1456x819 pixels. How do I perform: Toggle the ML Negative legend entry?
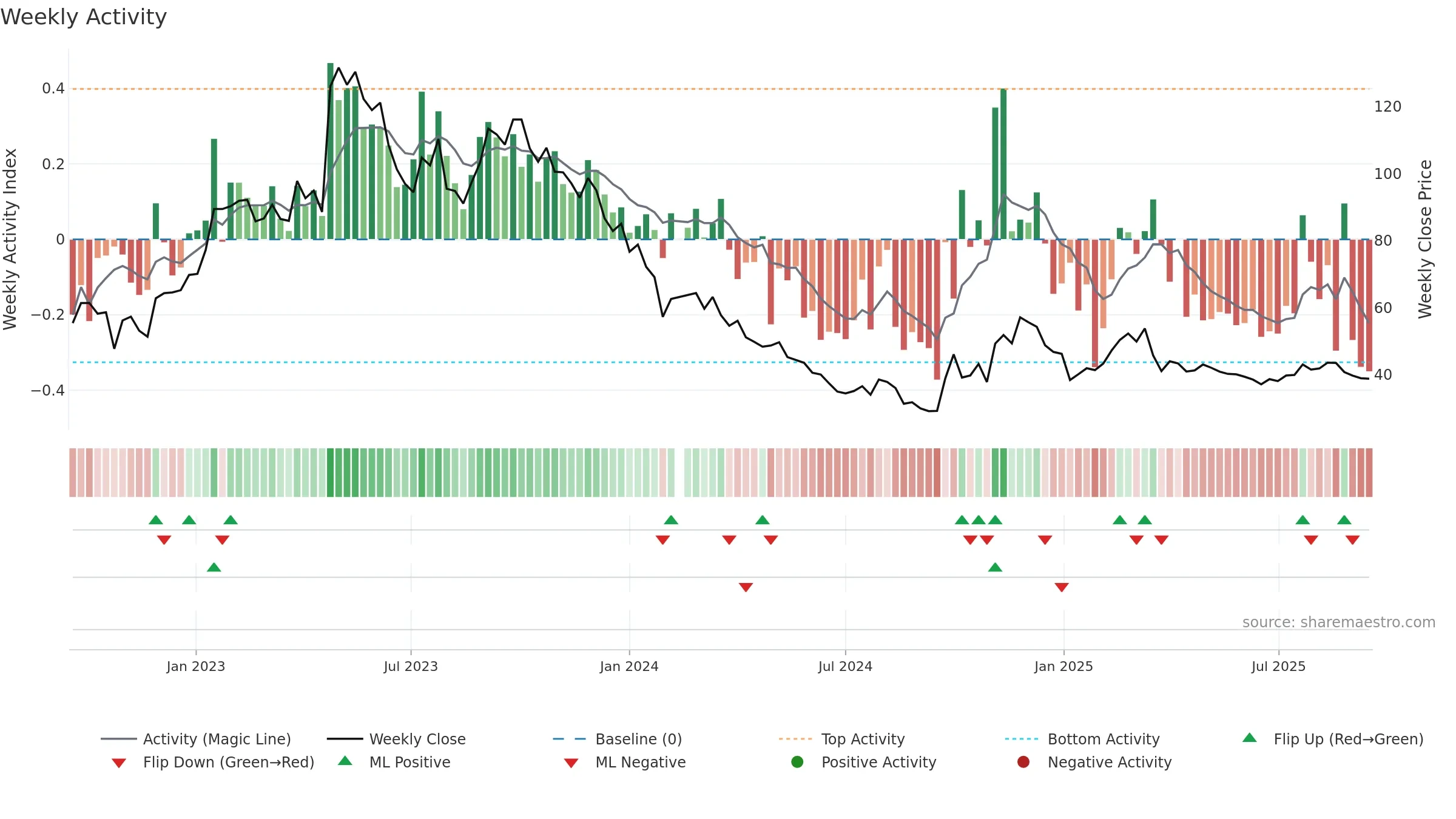(625, 762)
